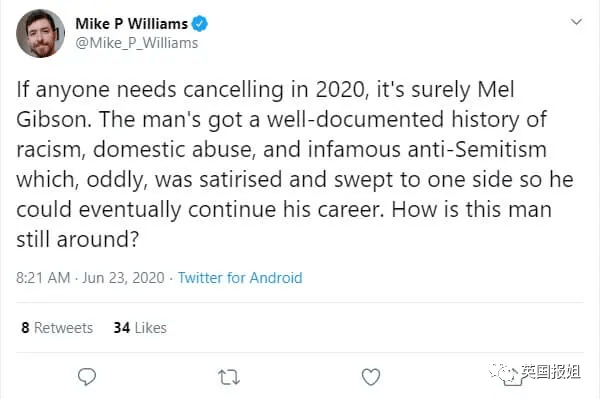View the 34 Likes list
600x399 pixels.
click(140, 328)
